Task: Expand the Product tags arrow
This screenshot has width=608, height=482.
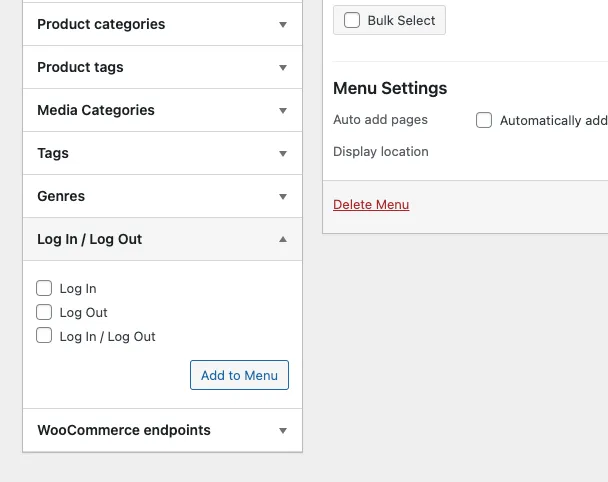Action: 283,68
